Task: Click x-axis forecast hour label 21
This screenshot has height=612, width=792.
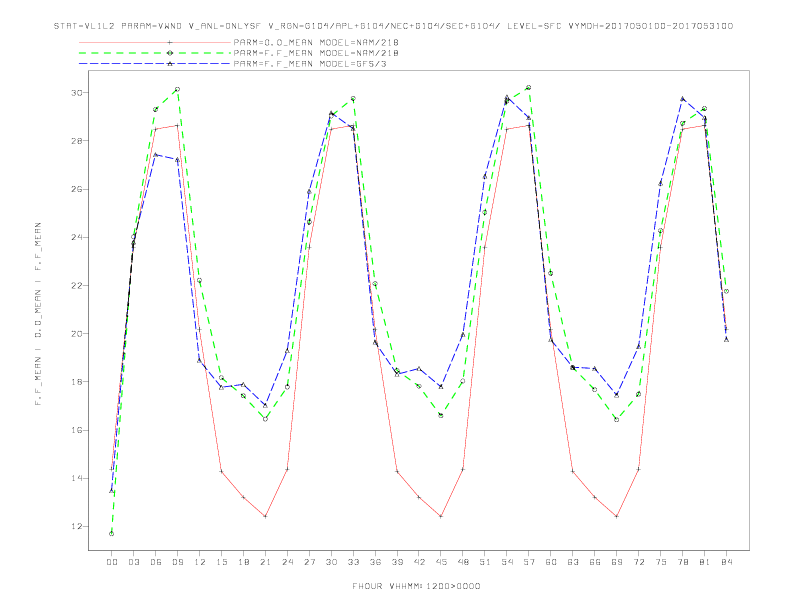Action: tap(265, 562)
